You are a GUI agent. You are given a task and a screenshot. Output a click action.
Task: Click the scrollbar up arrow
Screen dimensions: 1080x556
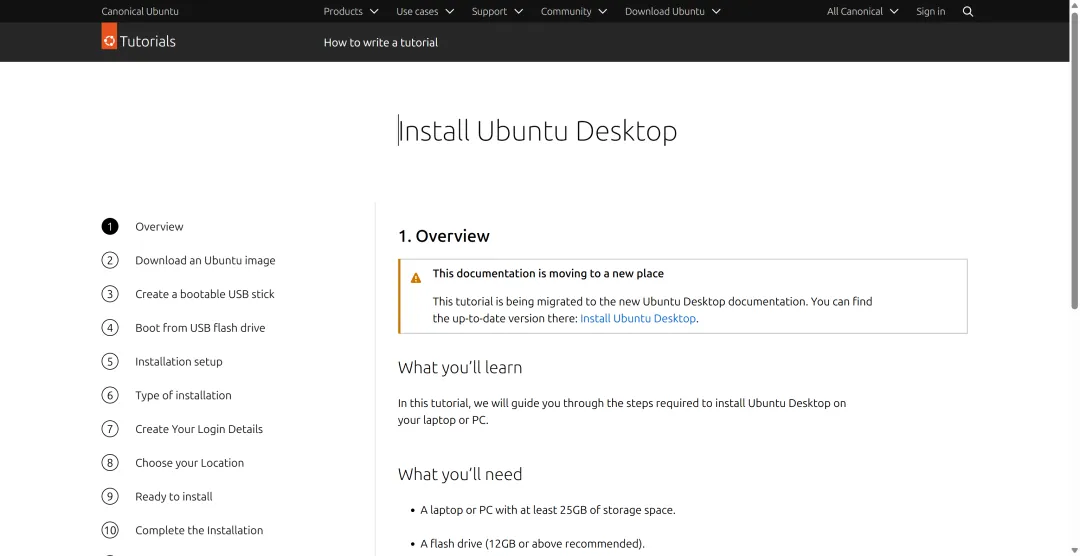coord(1074,5)
